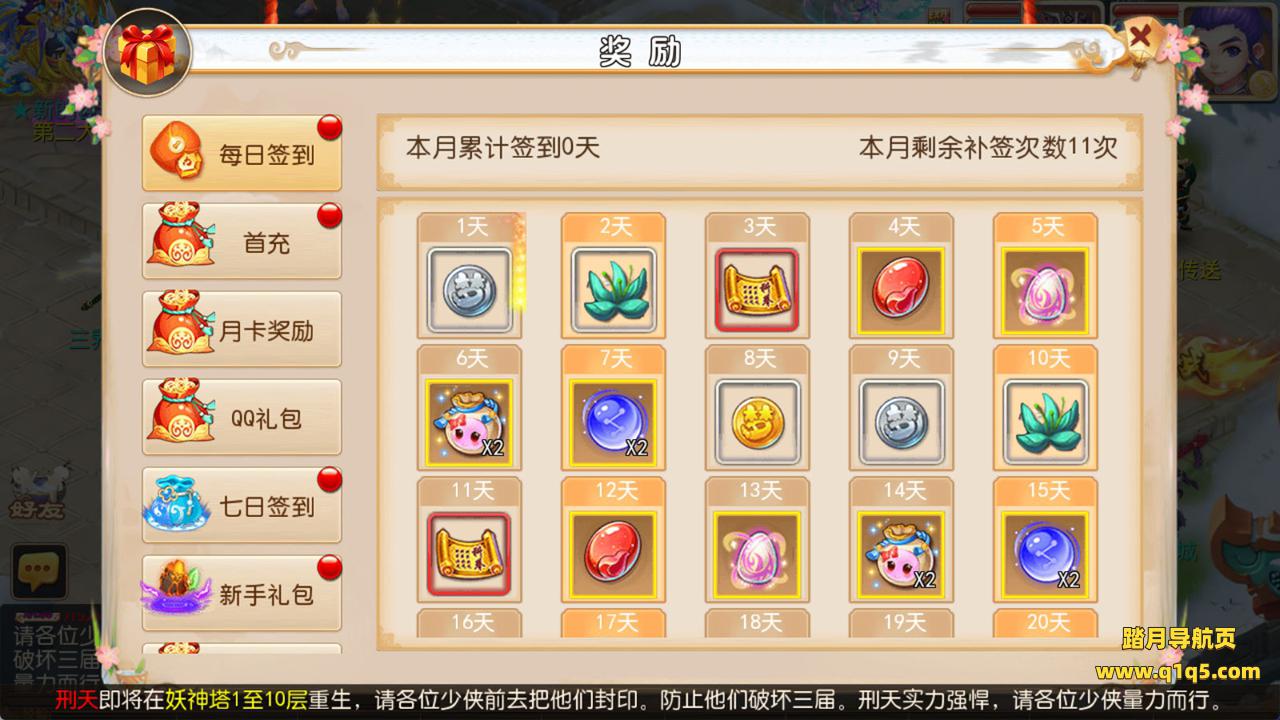This screenshot has height=720, width=1280.
Task: Claim the day 1 silver coin reward
Action: pyautogui.click(x=469, y=290)
